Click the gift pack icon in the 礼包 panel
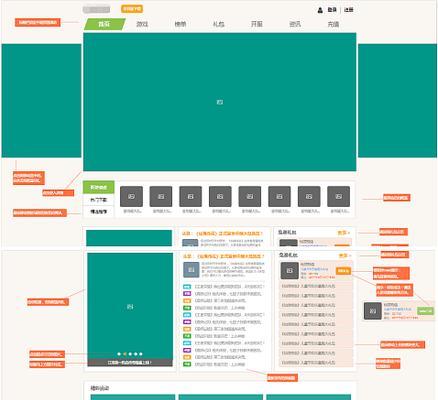 pyautogui.click(x=290, y=271)
